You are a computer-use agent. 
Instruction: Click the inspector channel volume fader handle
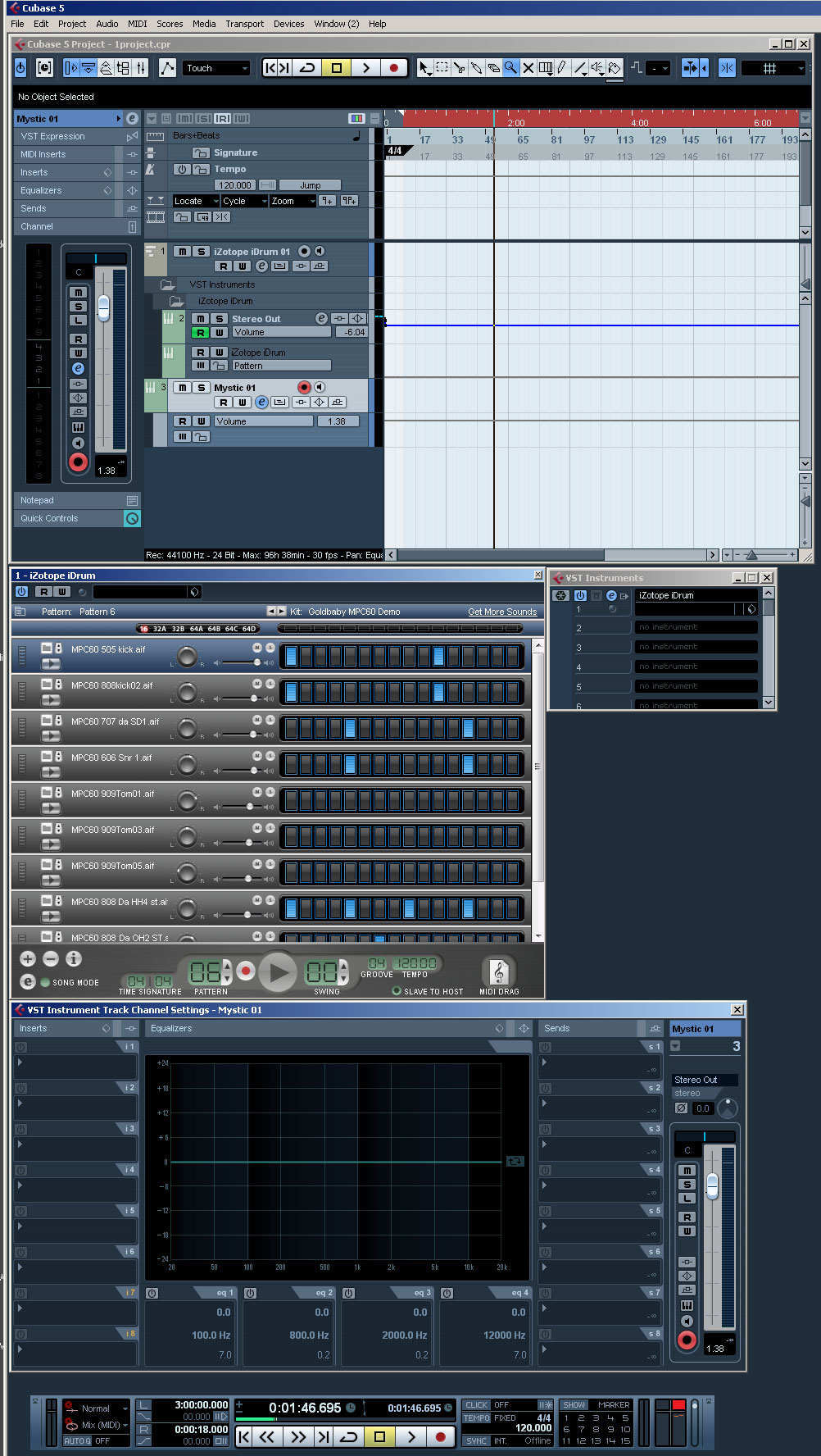(x=103, y=307)
